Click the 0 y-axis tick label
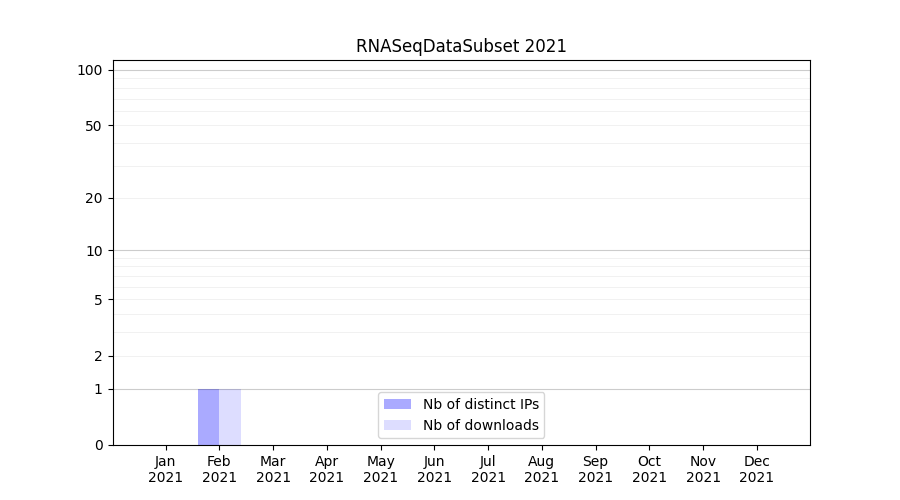Screen dimensions: 900x500 click(98, 445)
